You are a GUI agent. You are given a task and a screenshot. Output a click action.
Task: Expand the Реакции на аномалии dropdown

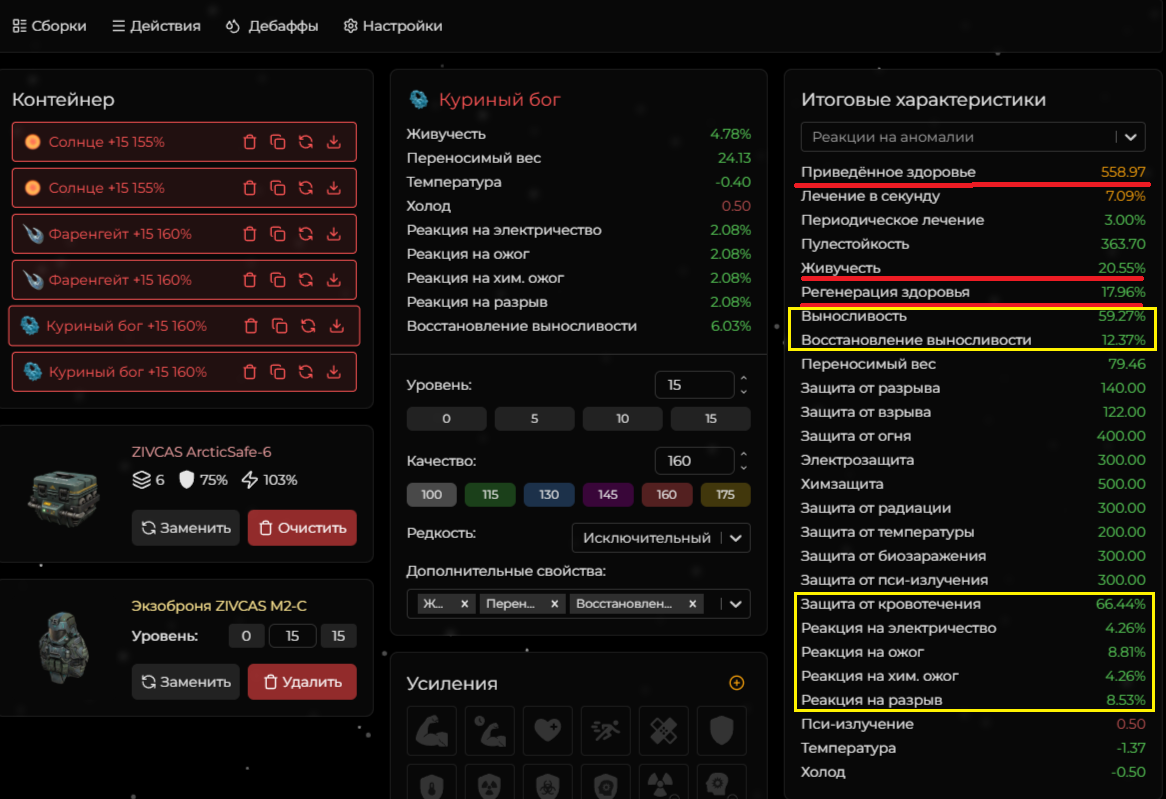1131,137
